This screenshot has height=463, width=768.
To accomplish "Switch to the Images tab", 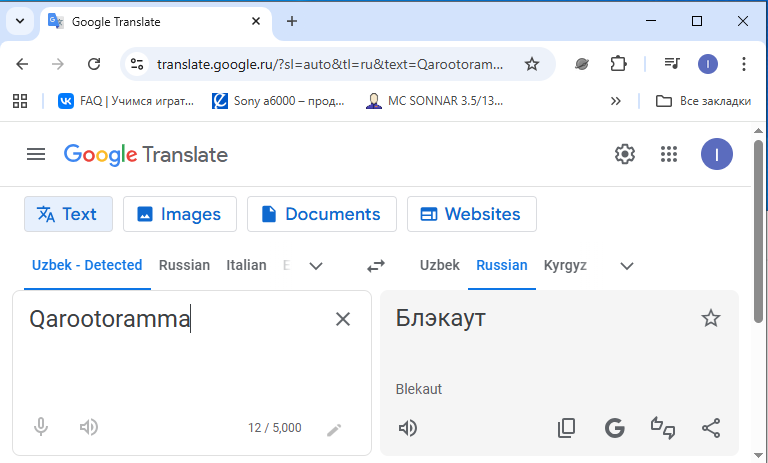I will pyautogui.click(x=179, y=214).
